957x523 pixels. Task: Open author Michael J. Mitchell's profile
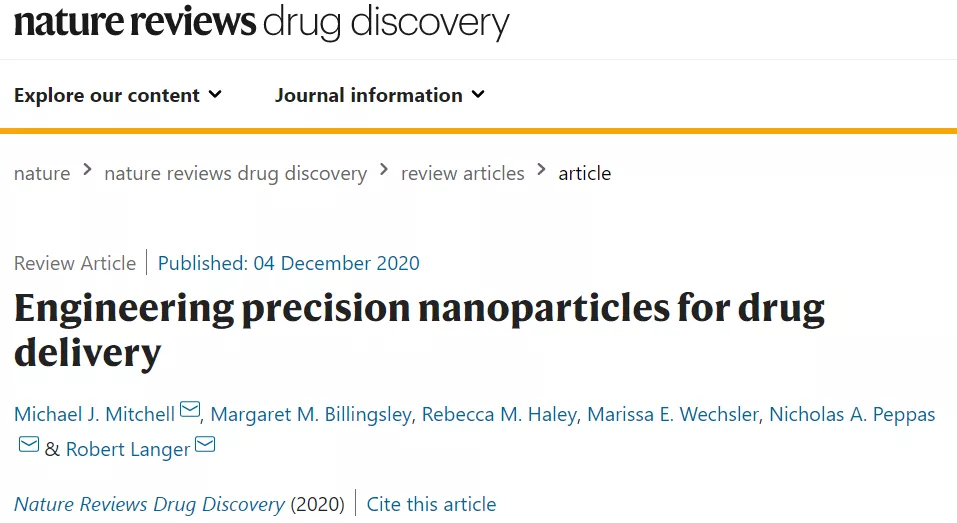(x=94, y=414)
